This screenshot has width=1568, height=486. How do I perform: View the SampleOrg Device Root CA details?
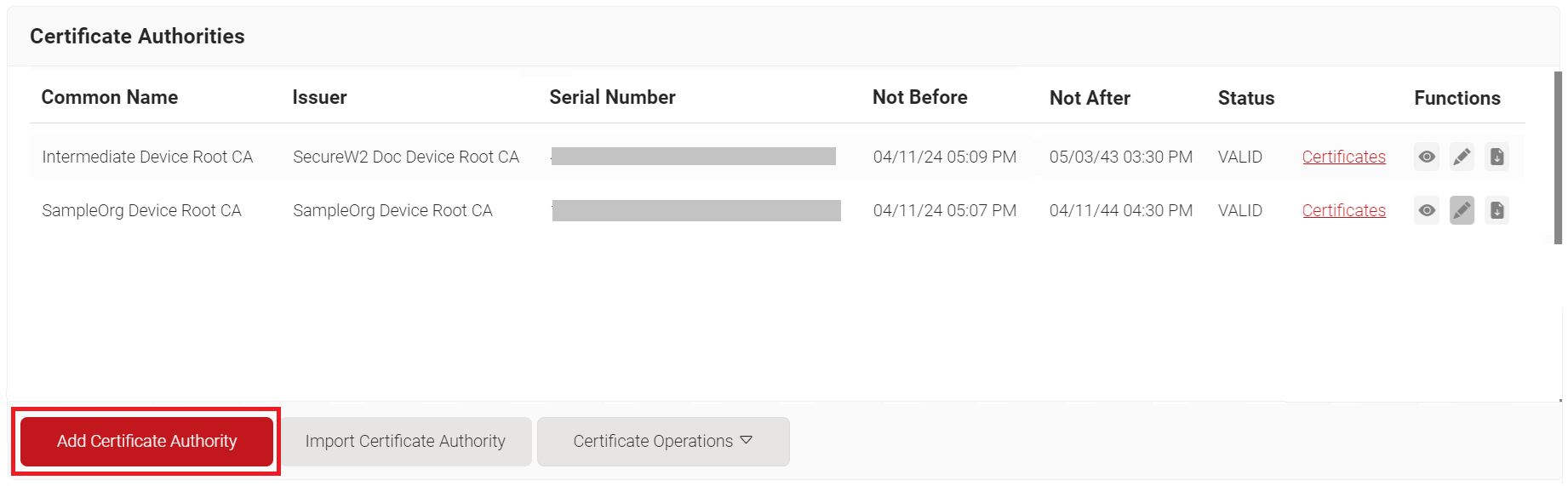pos(1427,210)
